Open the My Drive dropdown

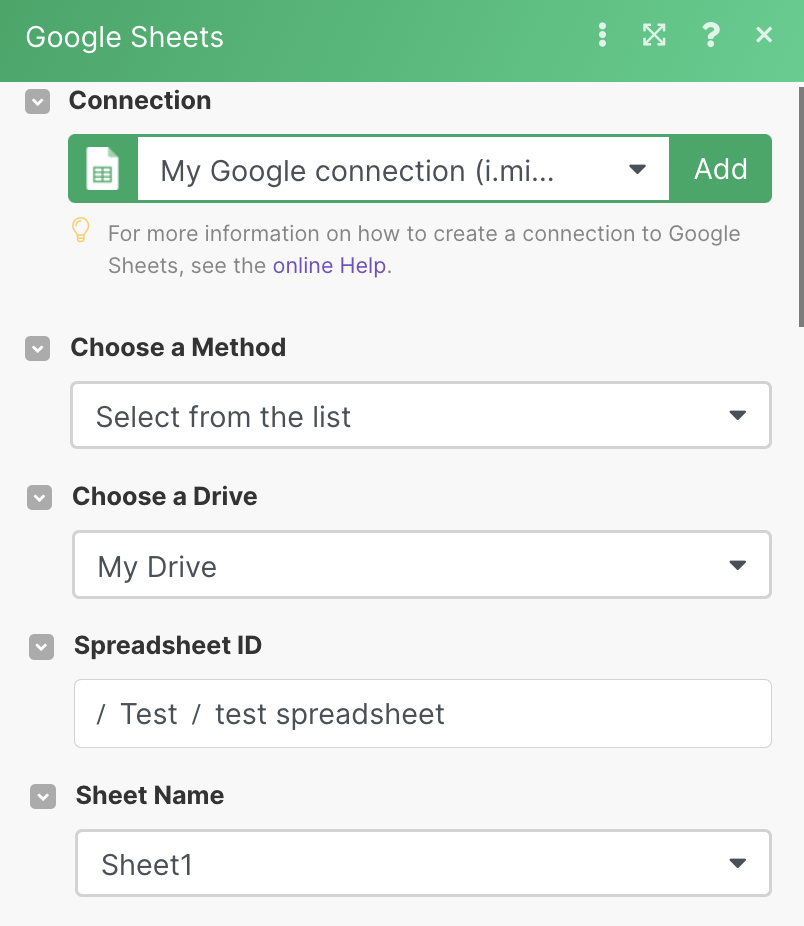click(x=421, y=566)
